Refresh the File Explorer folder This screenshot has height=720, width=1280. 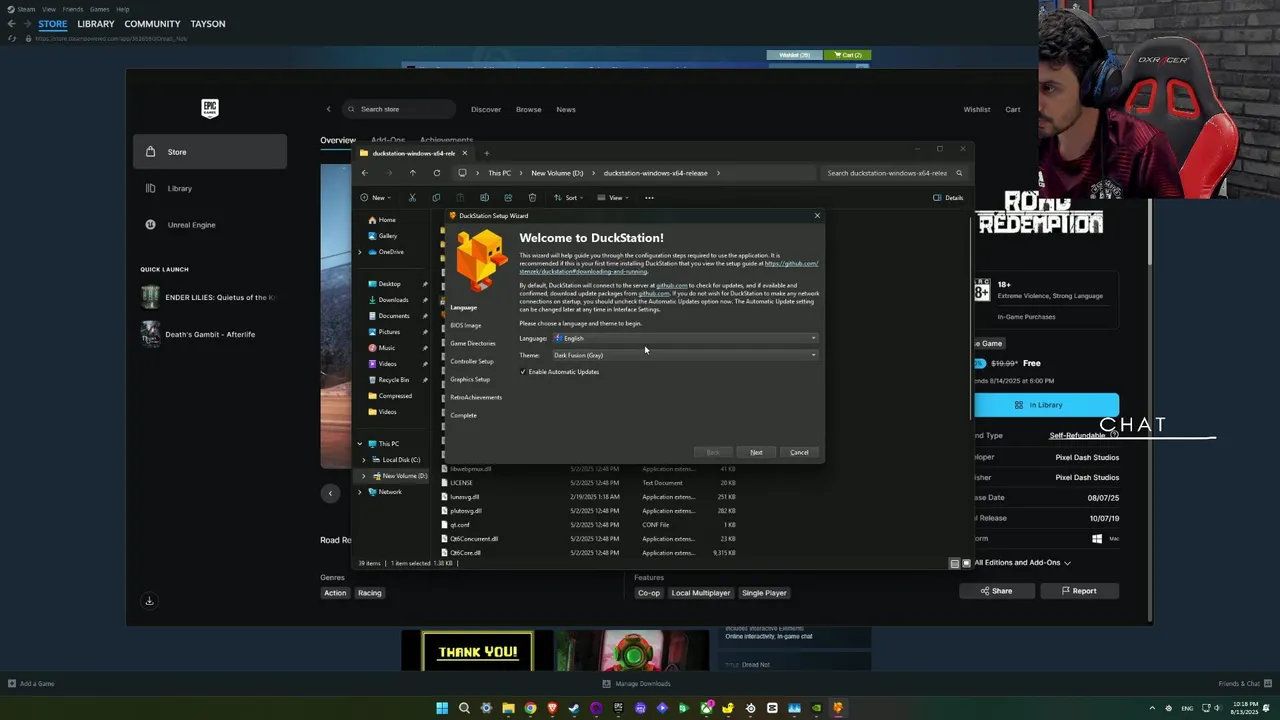coord(436,173)
